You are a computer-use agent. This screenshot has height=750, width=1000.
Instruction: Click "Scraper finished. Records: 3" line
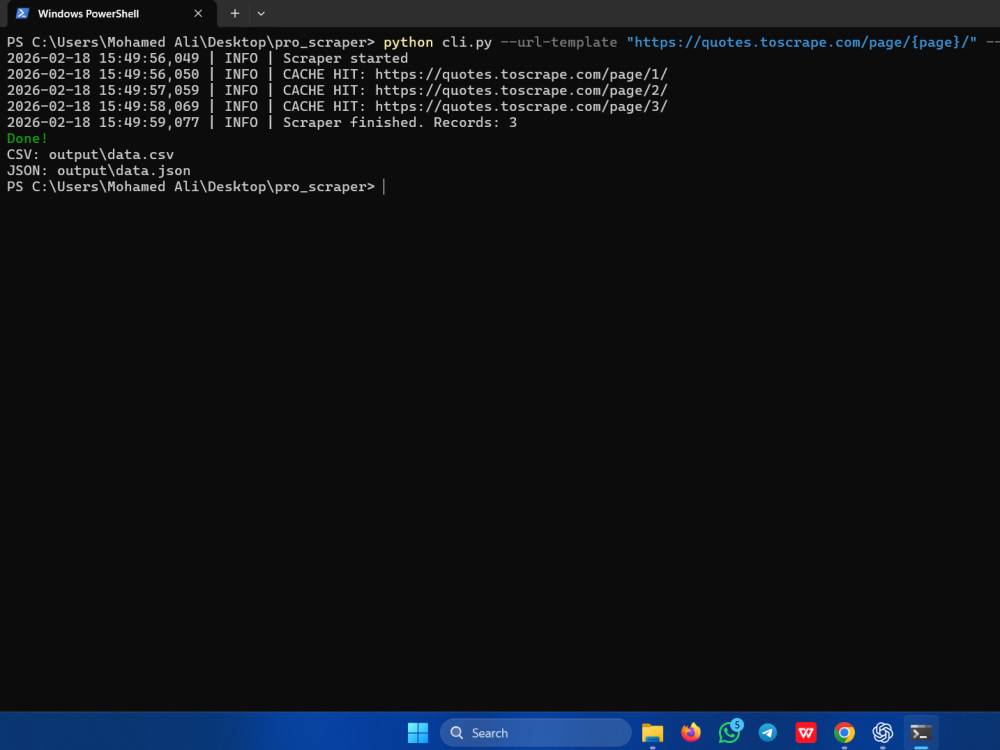[261, 122]
